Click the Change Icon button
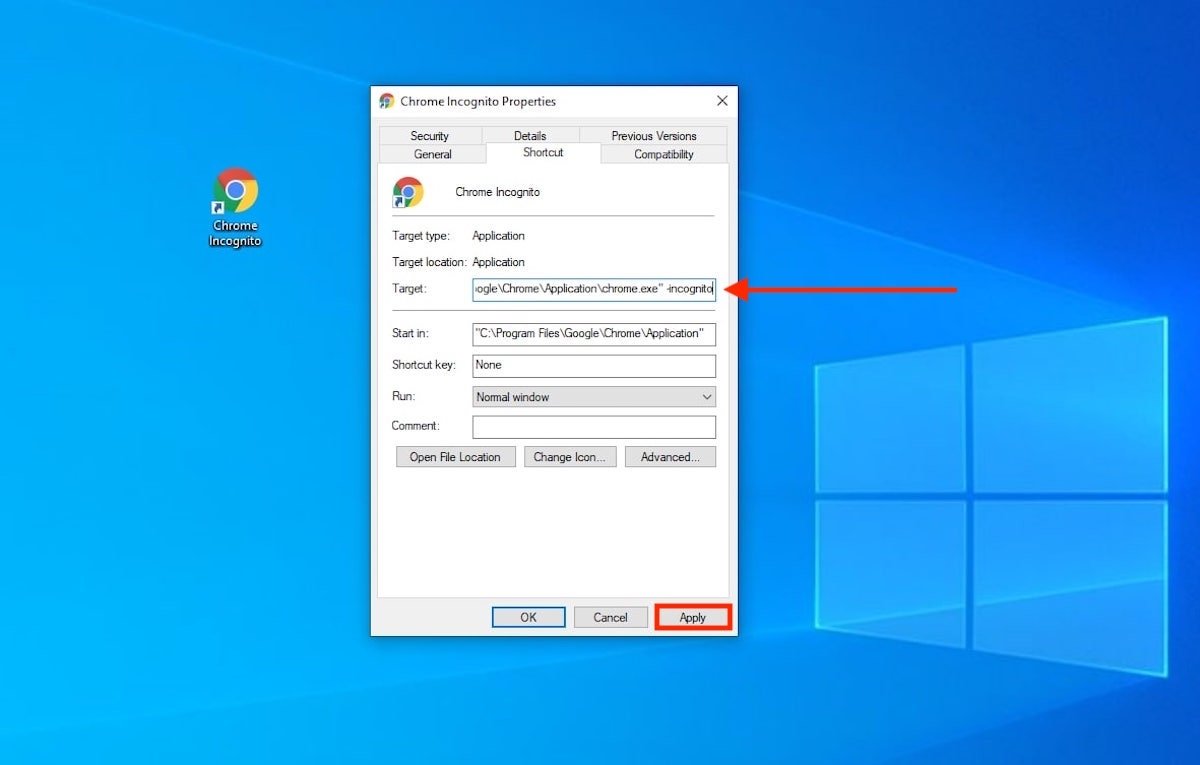 click(x=569, y=457)
